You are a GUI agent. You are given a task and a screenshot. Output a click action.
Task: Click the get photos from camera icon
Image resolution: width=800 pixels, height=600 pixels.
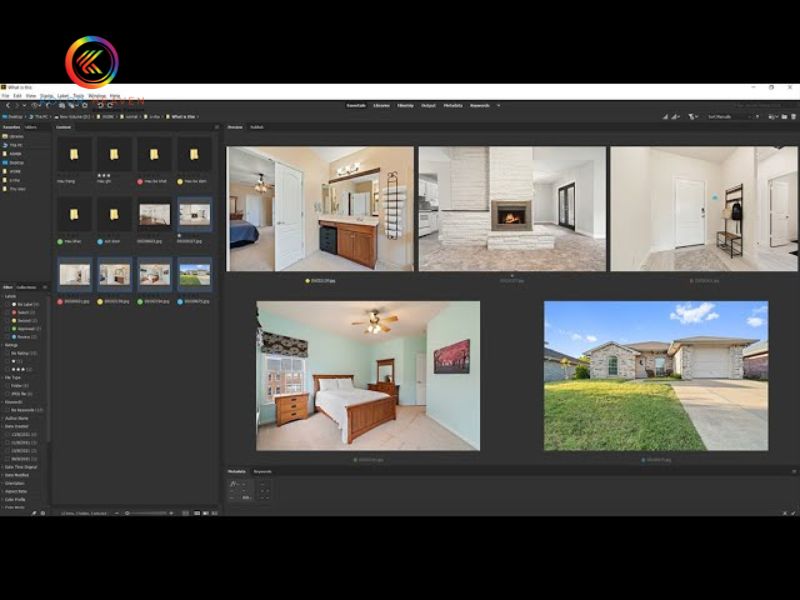(62, 106)
